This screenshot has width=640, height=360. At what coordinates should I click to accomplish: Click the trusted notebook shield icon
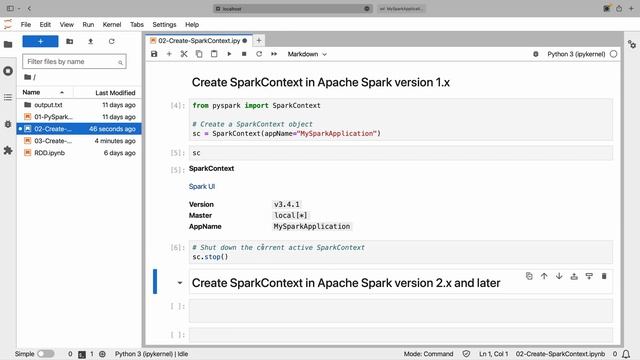[466, 354]
